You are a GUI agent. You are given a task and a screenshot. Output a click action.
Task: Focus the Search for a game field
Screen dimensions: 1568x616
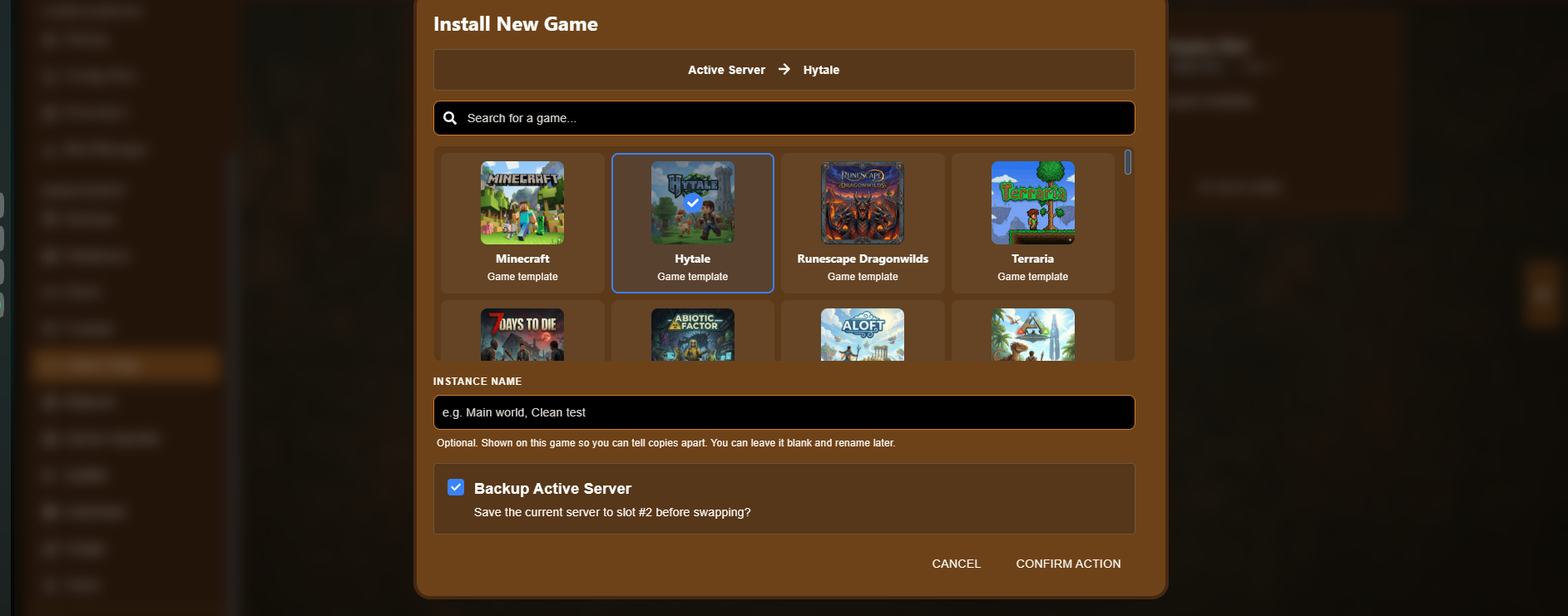click(x=784, y=118)
